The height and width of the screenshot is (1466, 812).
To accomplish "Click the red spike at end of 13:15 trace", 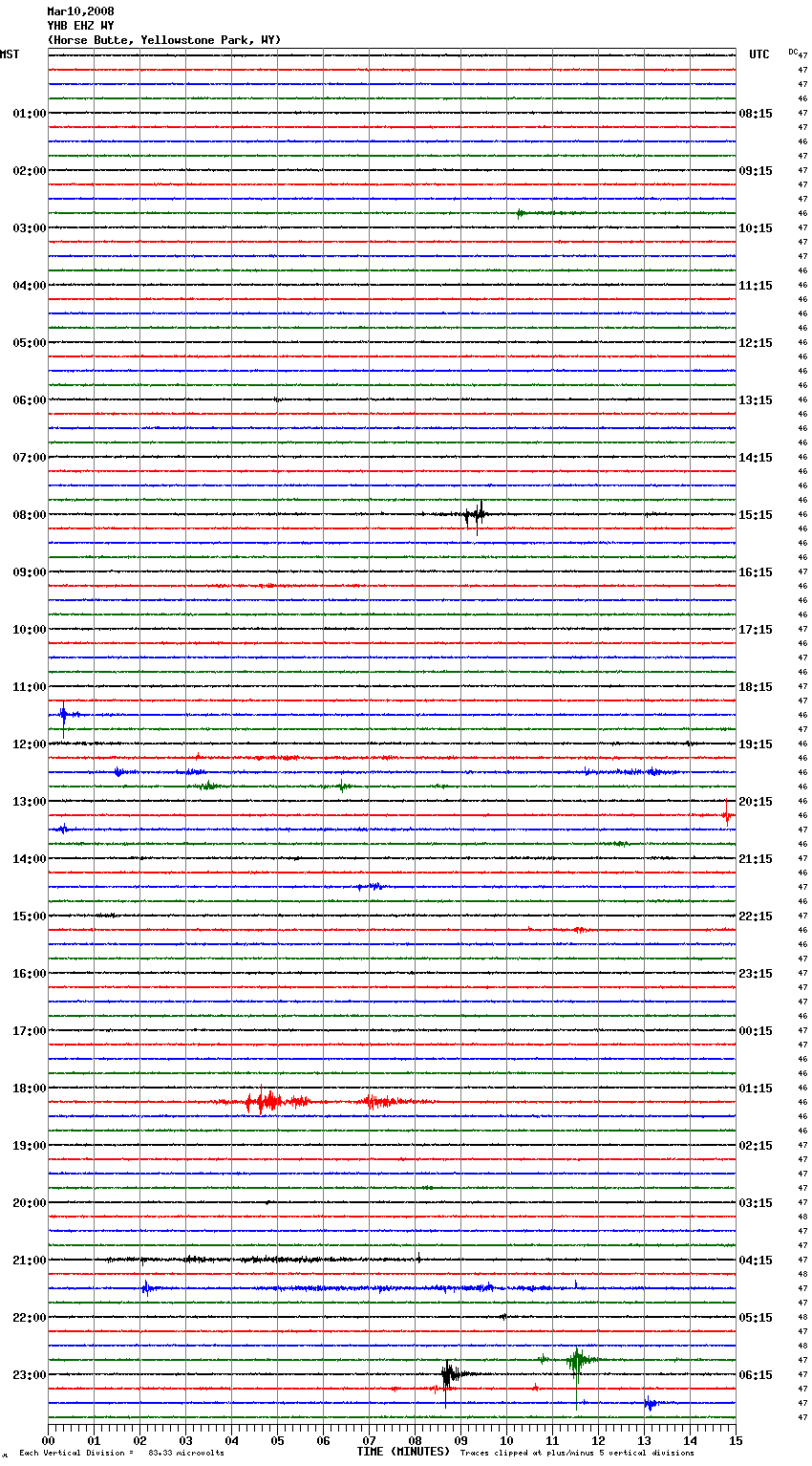I will (727, 814).
